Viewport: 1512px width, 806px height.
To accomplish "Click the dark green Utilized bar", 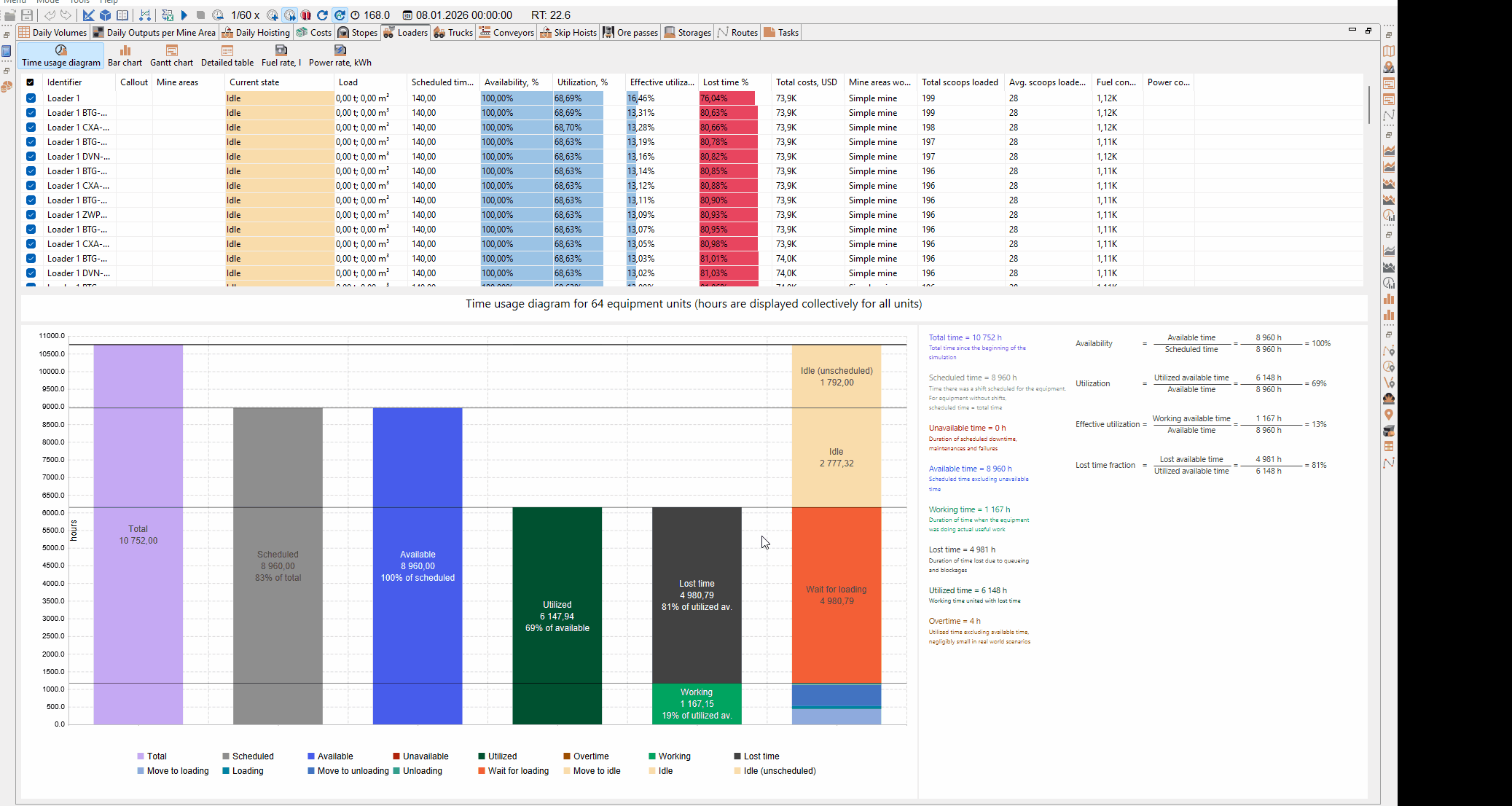I will 557,616.
